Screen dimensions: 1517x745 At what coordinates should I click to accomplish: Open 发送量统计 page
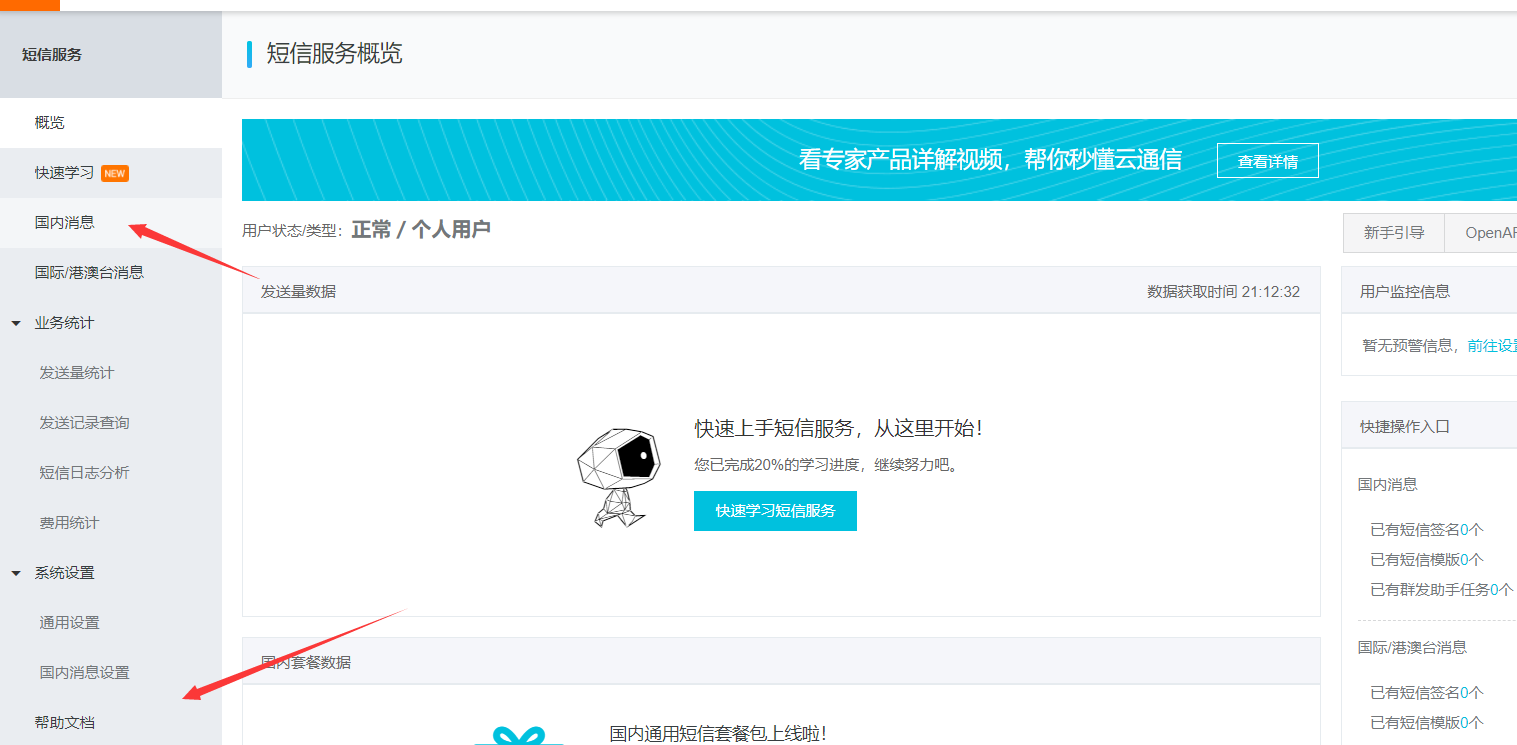[x=77, y=373]
